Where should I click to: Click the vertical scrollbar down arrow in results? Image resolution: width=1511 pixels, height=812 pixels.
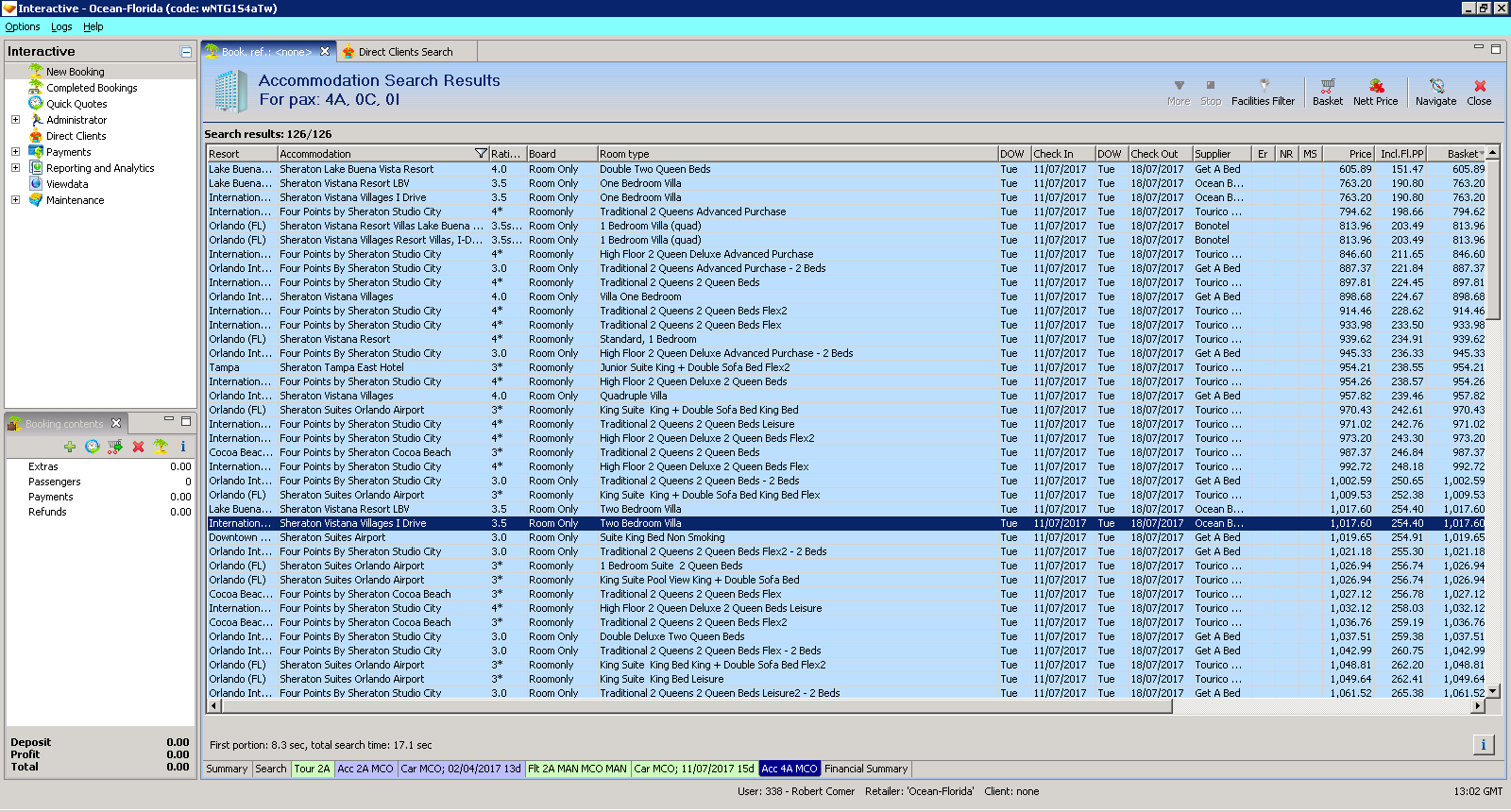[1493, 691]
